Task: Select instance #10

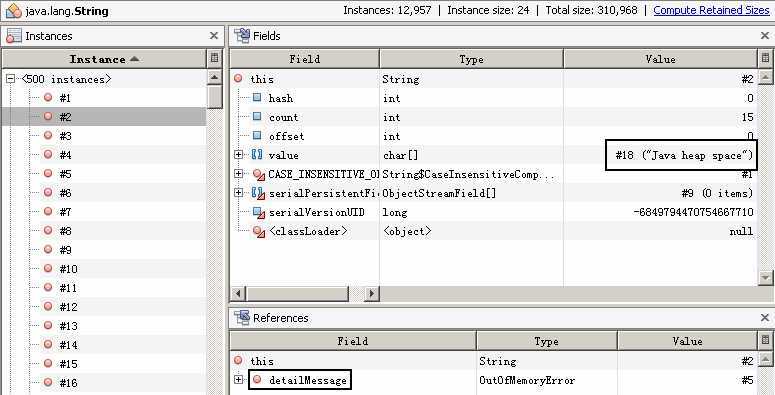Action: pos(68,268)
